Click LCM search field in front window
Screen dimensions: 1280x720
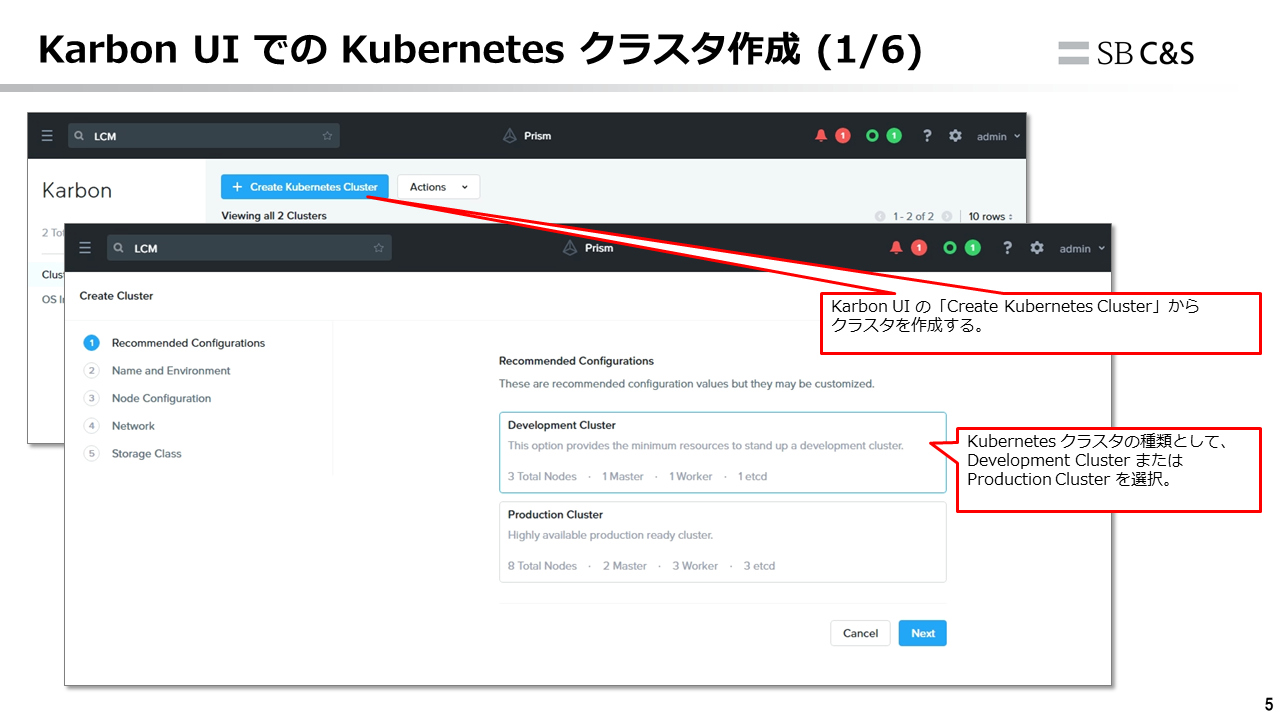click(x=249, y=248)
